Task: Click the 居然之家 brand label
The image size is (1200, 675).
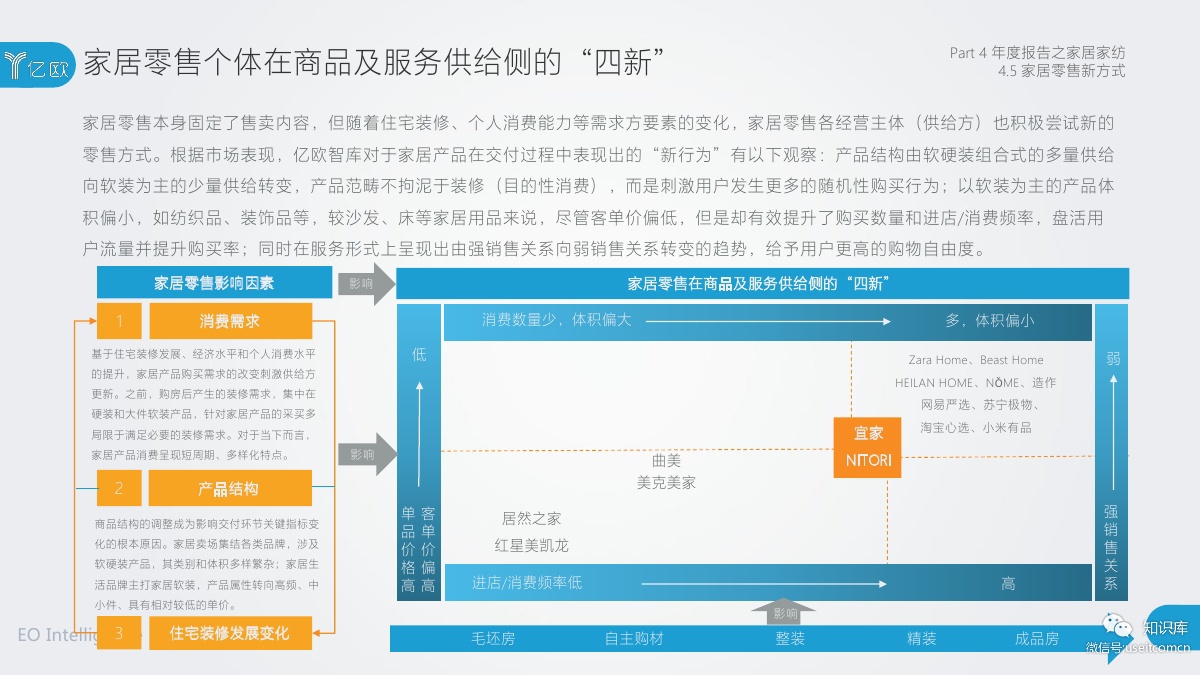Action: point(531,518)
